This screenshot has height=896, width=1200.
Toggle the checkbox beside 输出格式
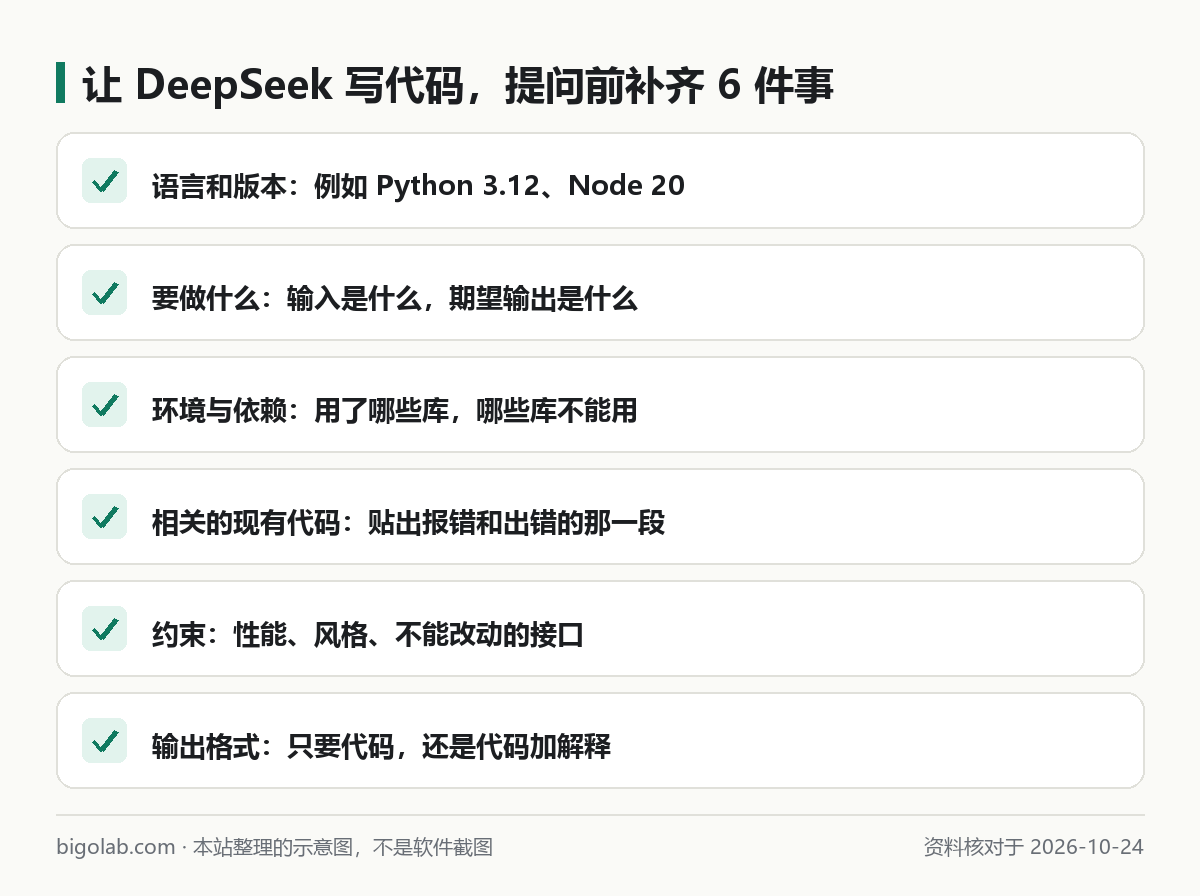click(104, 741)
